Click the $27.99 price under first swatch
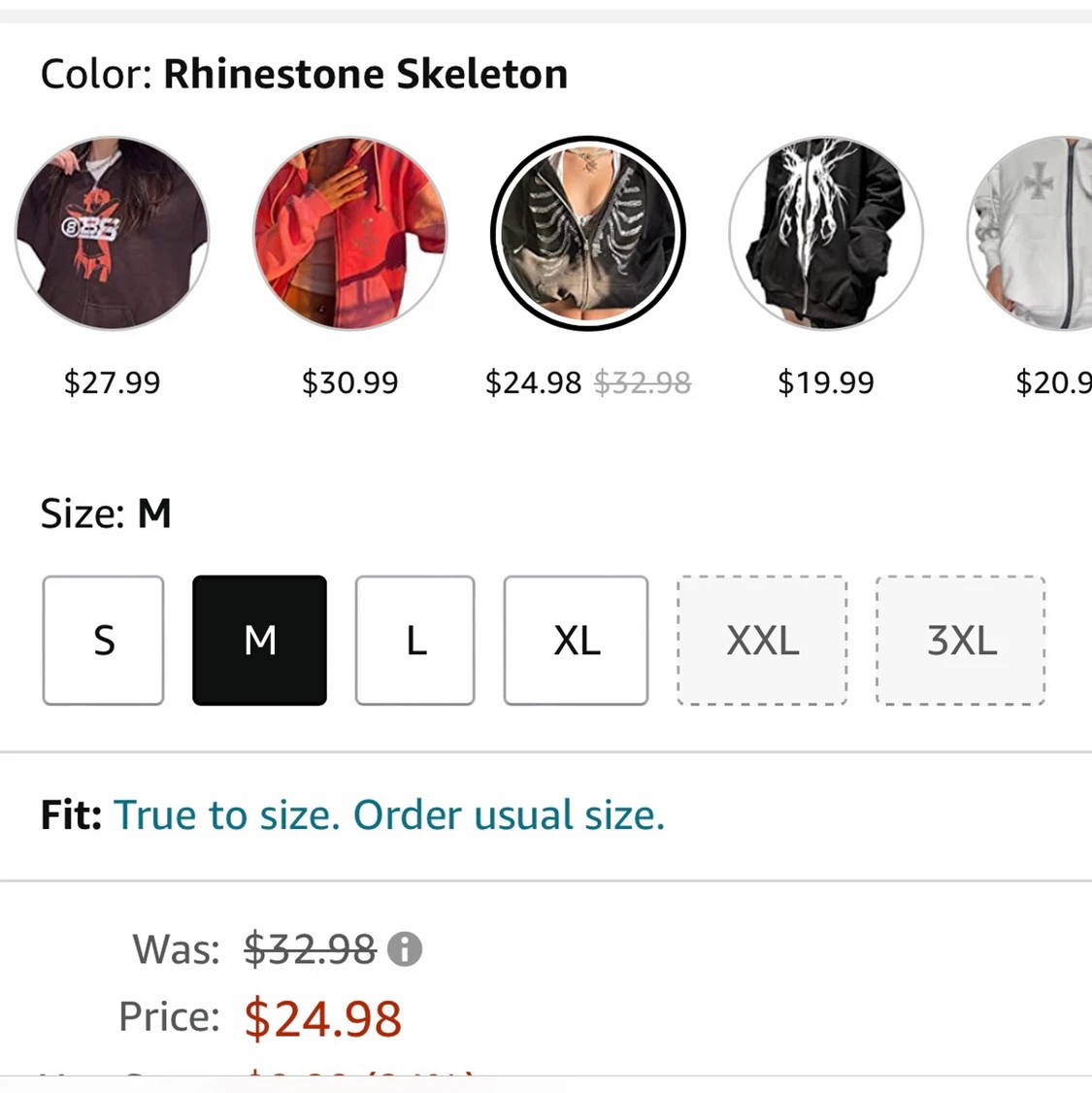Viewport: 1092px width, 1093px height. click(x=113, y=382)
